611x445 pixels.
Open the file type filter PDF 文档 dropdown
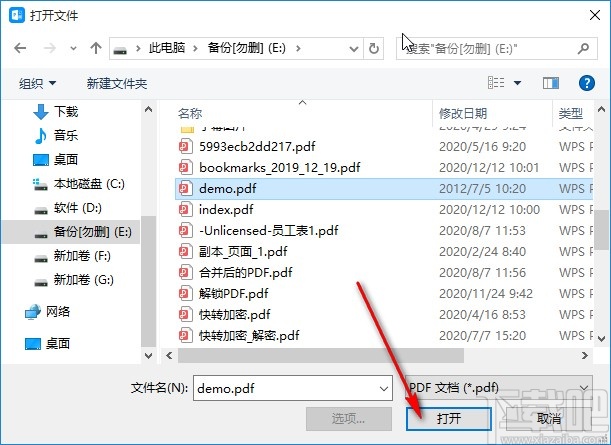(x=499, y=388)
